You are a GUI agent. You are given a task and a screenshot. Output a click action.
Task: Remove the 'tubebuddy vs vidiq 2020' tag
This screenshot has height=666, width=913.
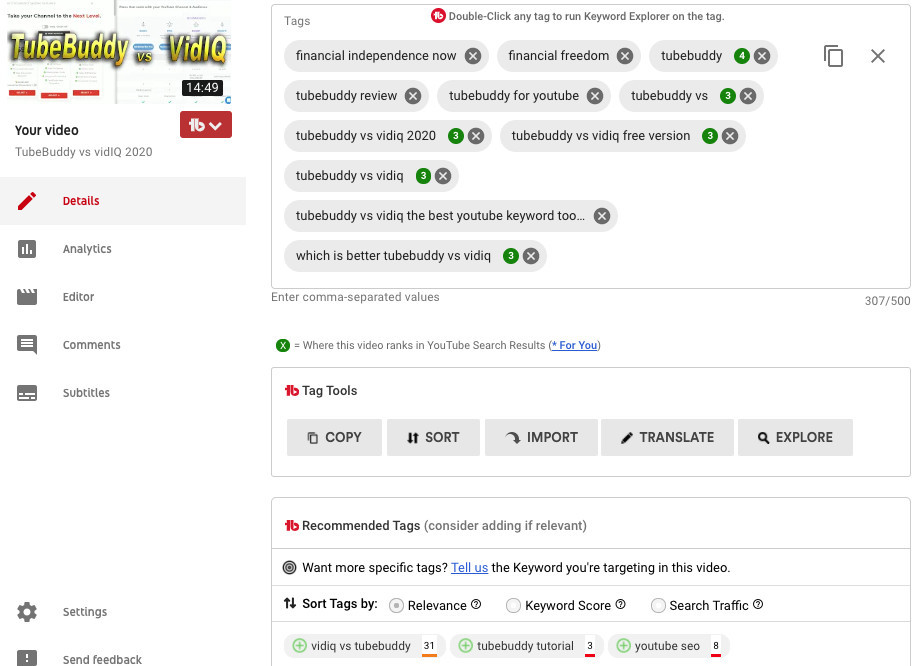click(476, 136)
